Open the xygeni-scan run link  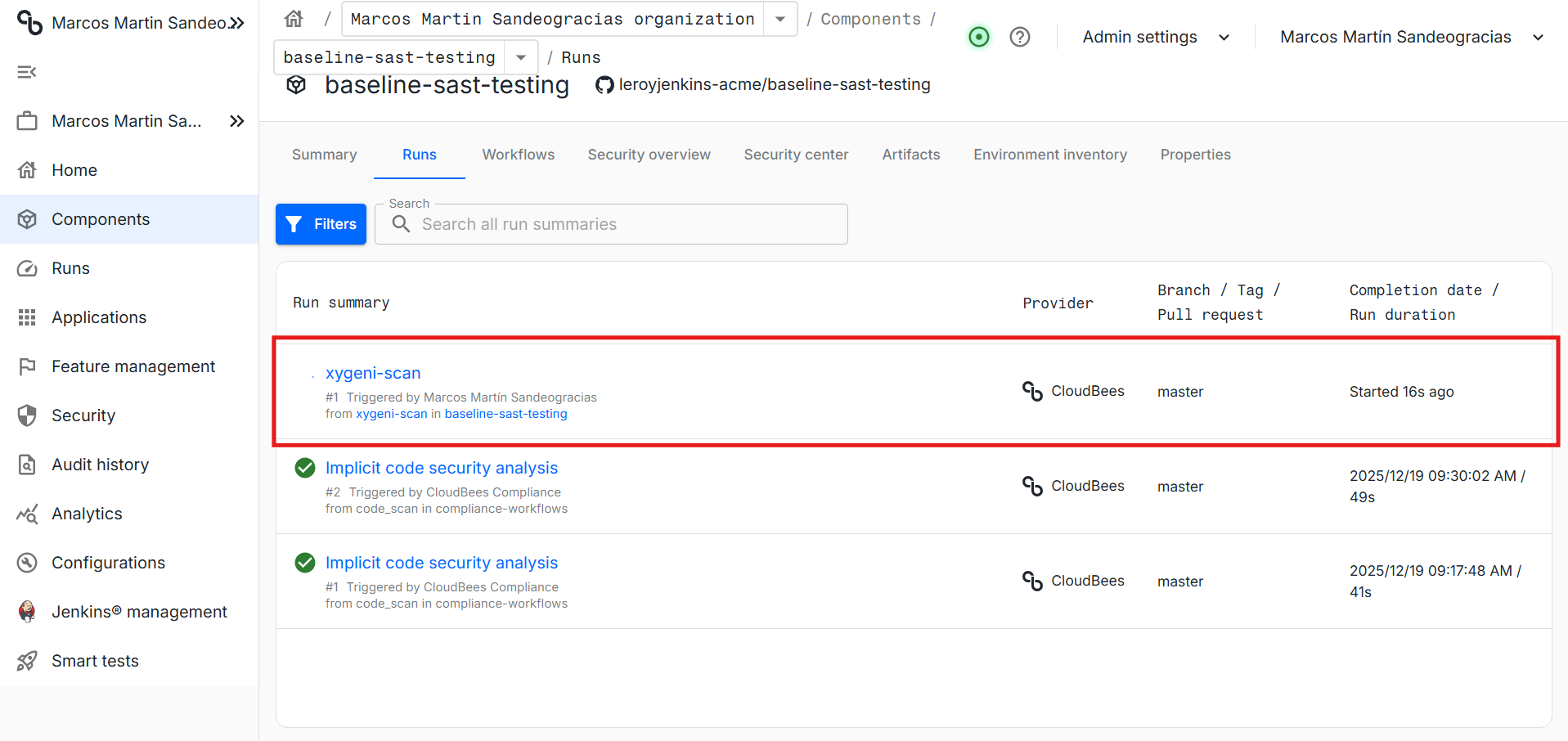tap(373, 373)
